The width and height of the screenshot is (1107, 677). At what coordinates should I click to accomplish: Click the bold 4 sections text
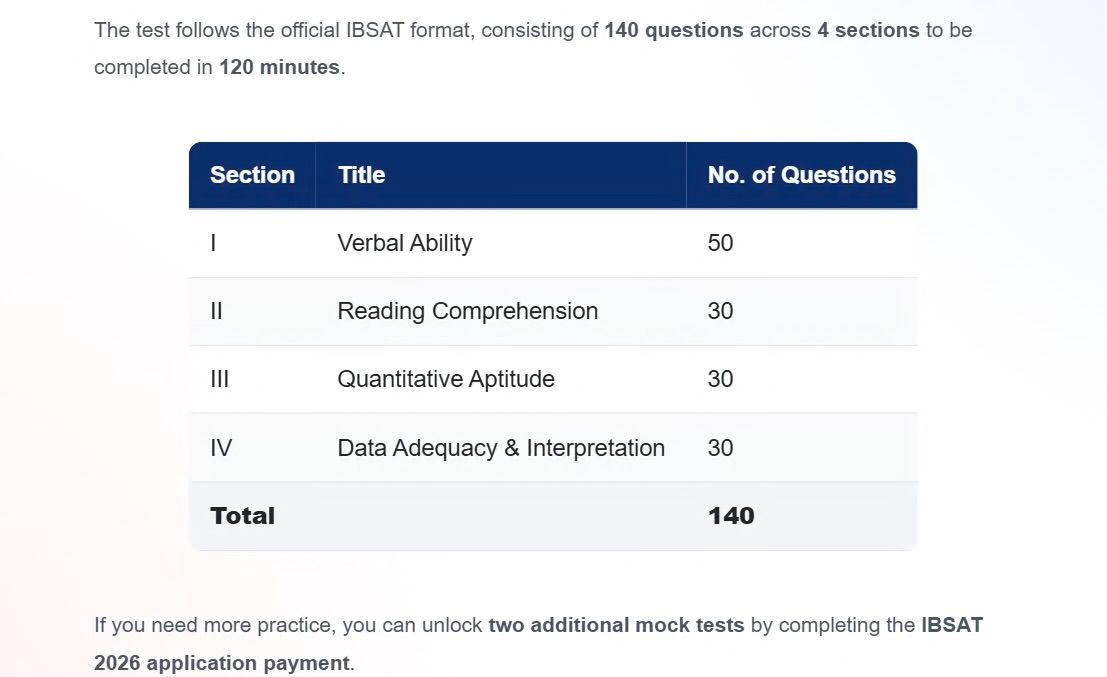868,30
